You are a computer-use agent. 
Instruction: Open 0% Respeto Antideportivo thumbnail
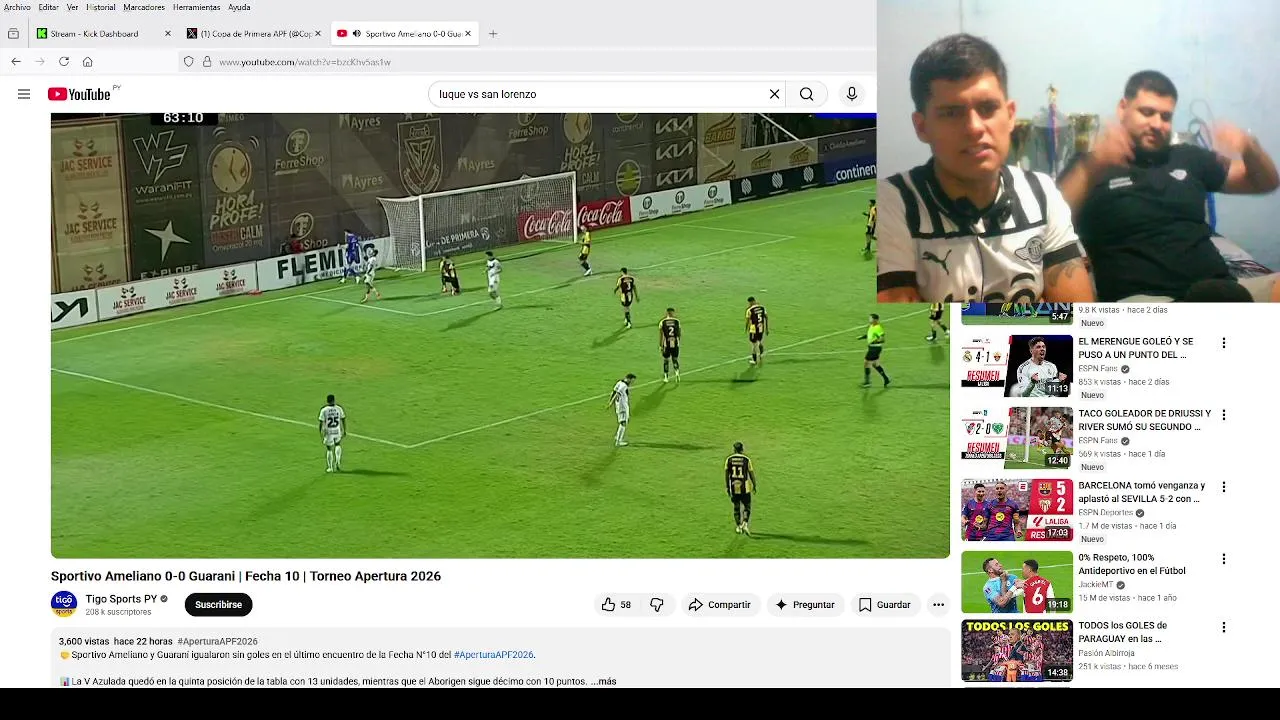click(x=1016, y=582)
